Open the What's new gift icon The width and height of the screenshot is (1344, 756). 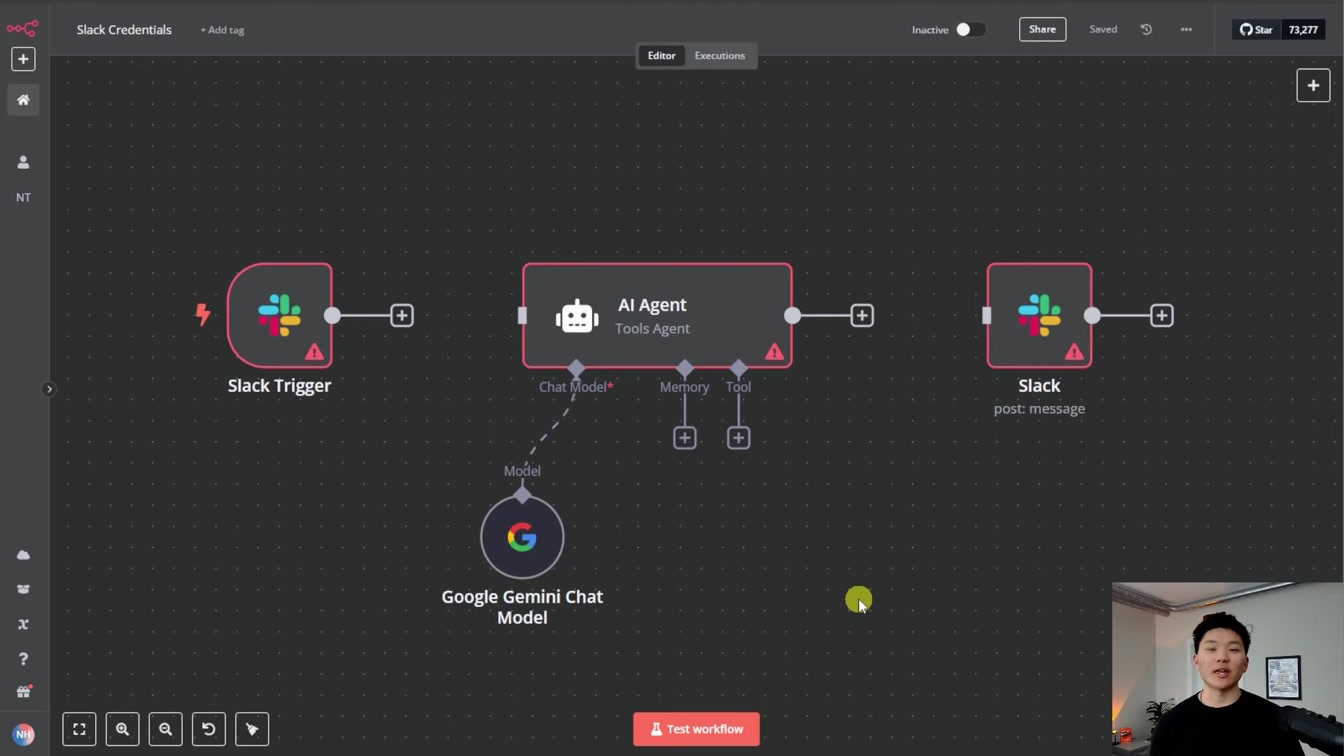24,692
